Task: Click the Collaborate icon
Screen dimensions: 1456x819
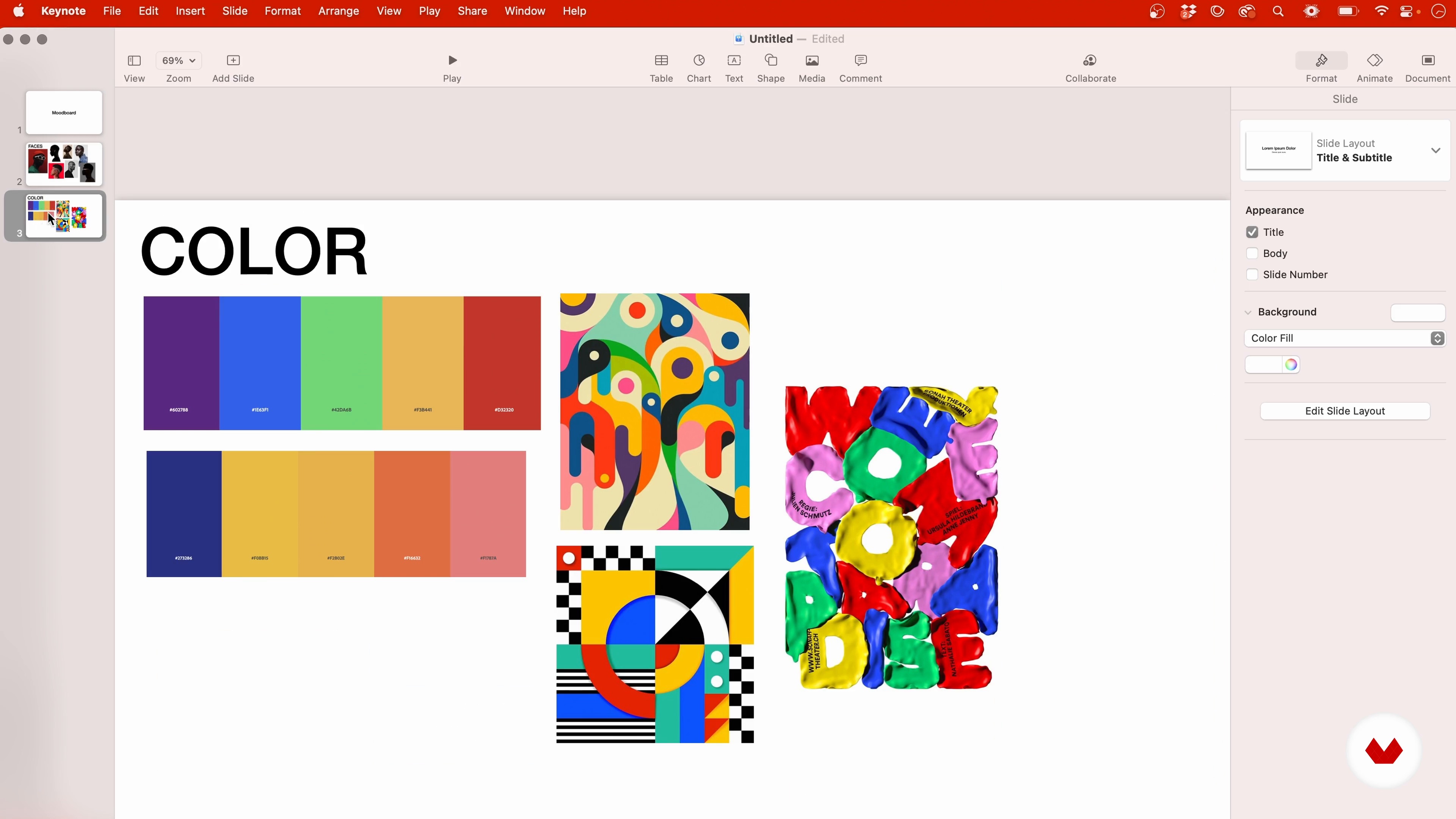Action: click(1090, 61)
